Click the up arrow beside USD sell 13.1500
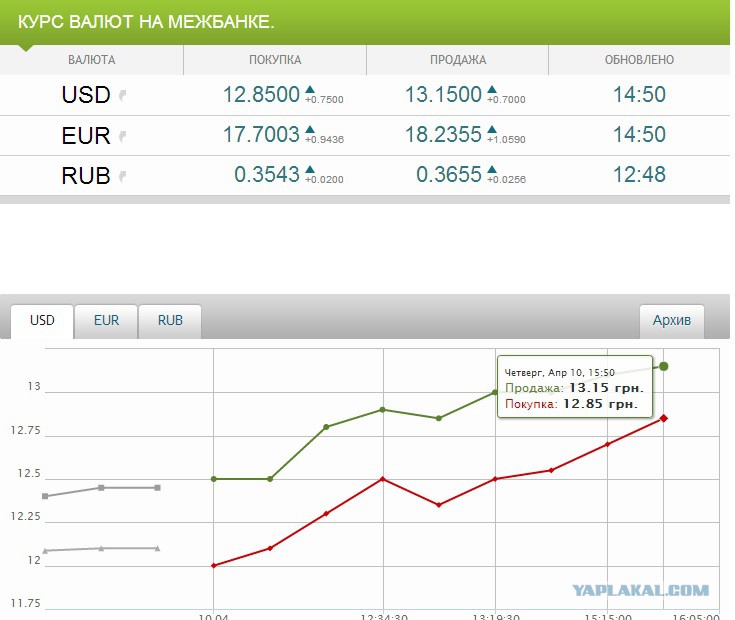This screenshot has width=735, height=620. pos(492,89)
